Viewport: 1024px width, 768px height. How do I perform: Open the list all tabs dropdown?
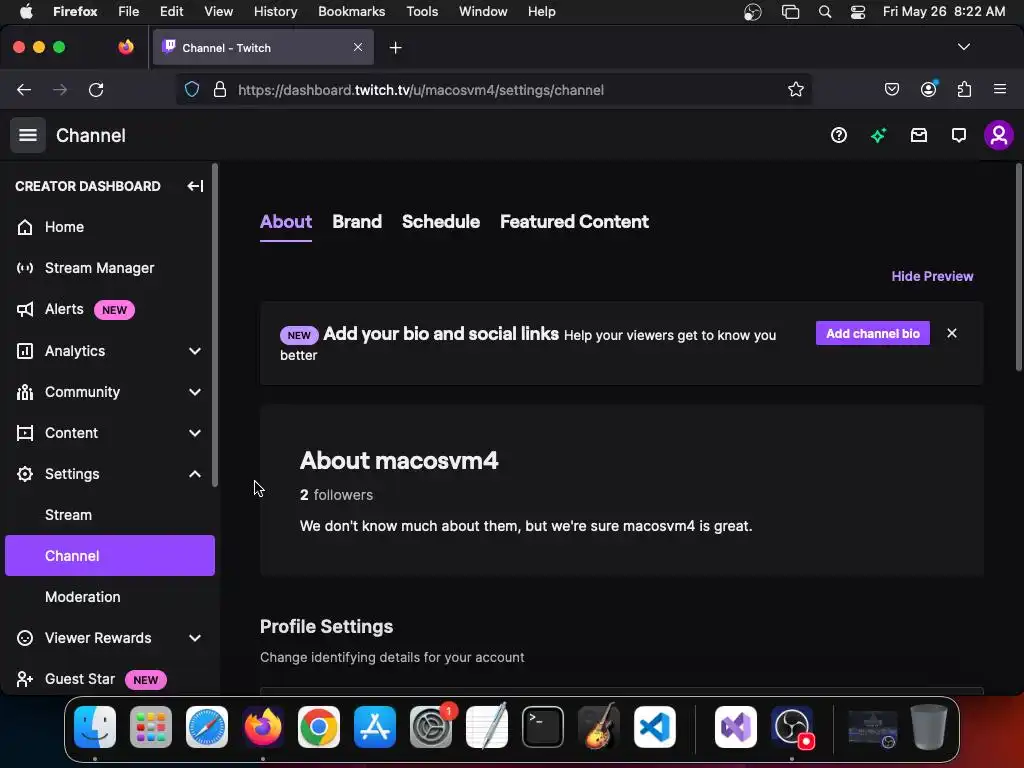963,47
